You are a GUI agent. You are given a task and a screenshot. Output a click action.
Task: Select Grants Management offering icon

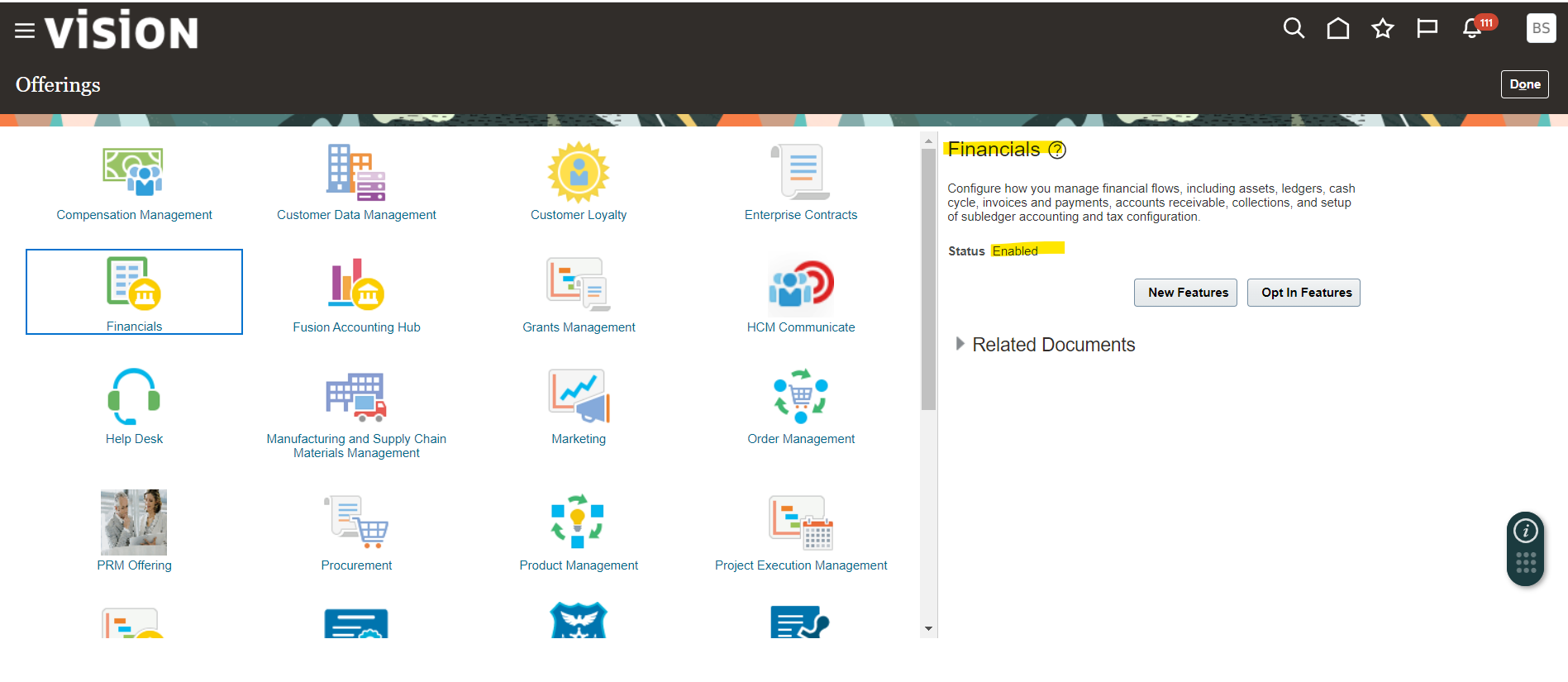(579, 284)
